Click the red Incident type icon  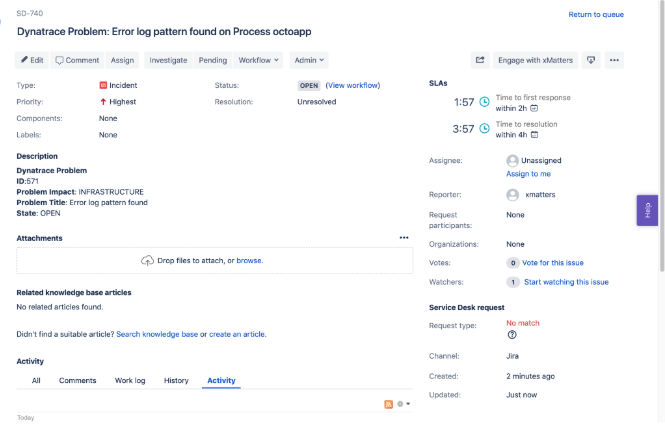[x=103, y=85]
